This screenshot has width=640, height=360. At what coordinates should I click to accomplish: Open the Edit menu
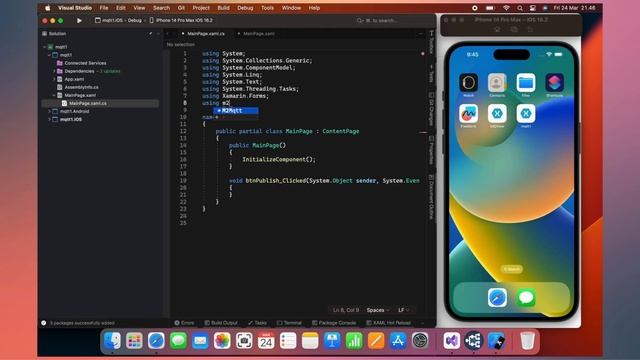121,8
